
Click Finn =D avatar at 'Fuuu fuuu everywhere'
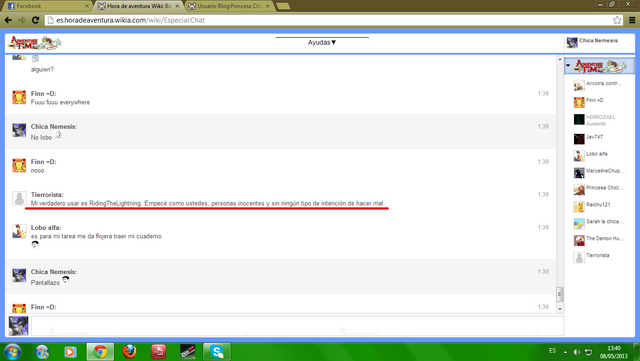coord(19,97)
